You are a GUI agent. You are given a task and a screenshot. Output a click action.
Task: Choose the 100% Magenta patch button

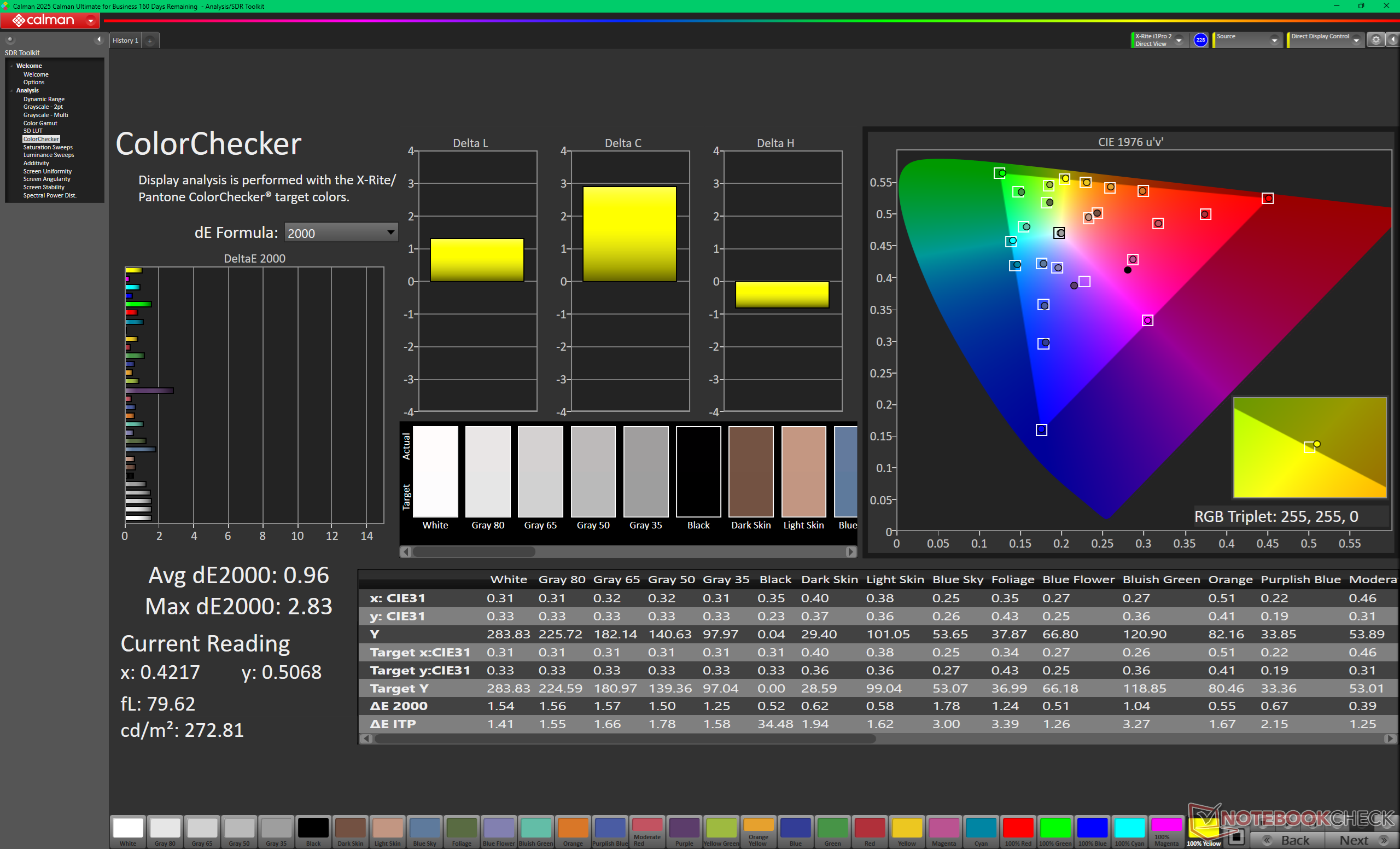point(1166,831)
